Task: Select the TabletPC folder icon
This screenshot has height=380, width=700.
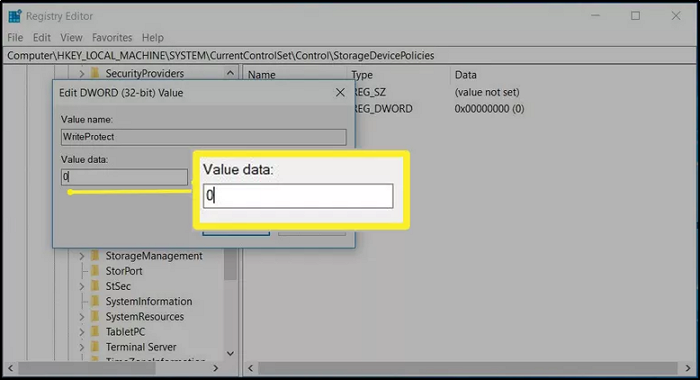Action: (x=95, y=332)
